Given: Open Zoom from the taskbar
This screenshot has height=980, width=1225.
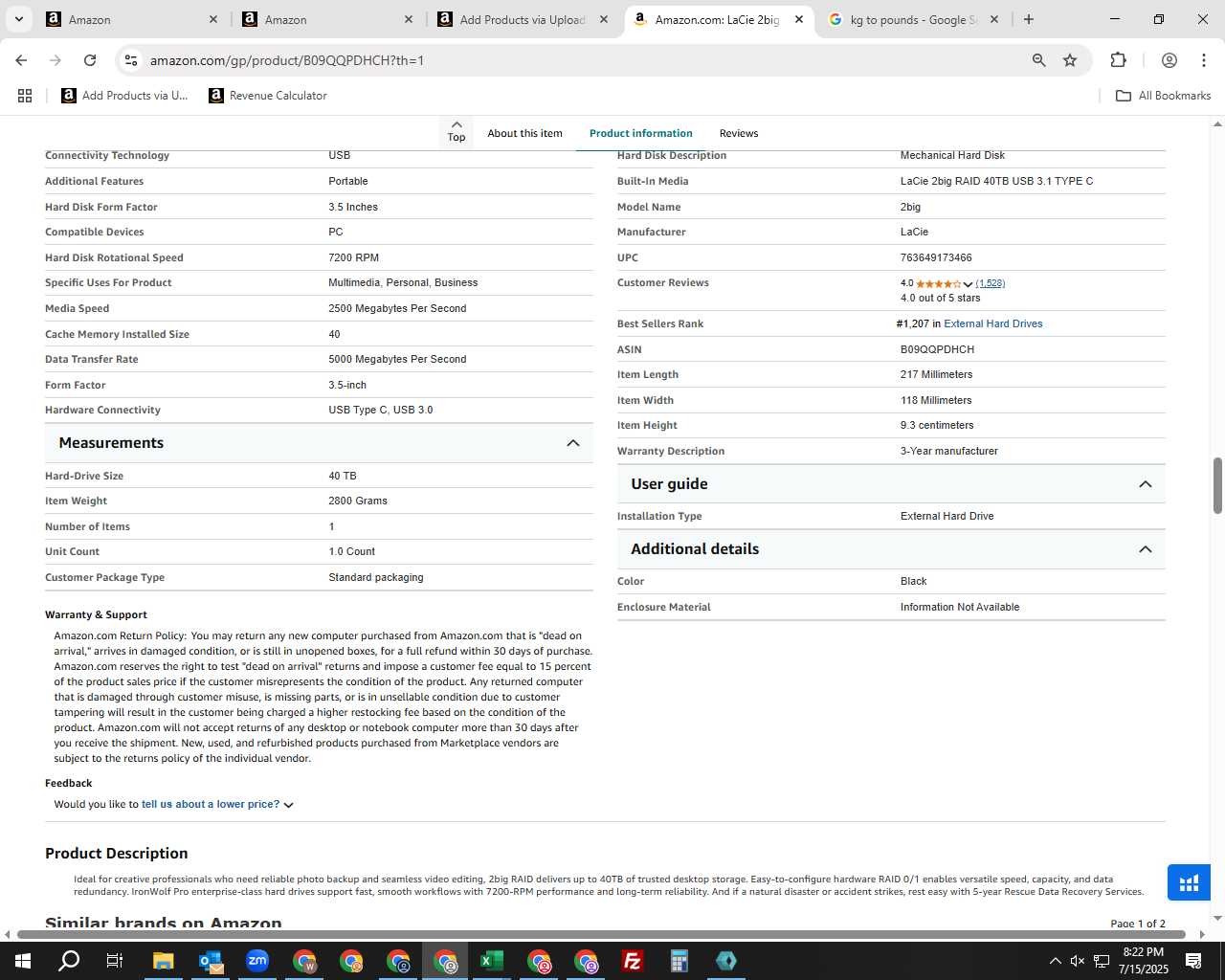Looking at the screenshot, I should pyautogui.click(x=256, y=961).
